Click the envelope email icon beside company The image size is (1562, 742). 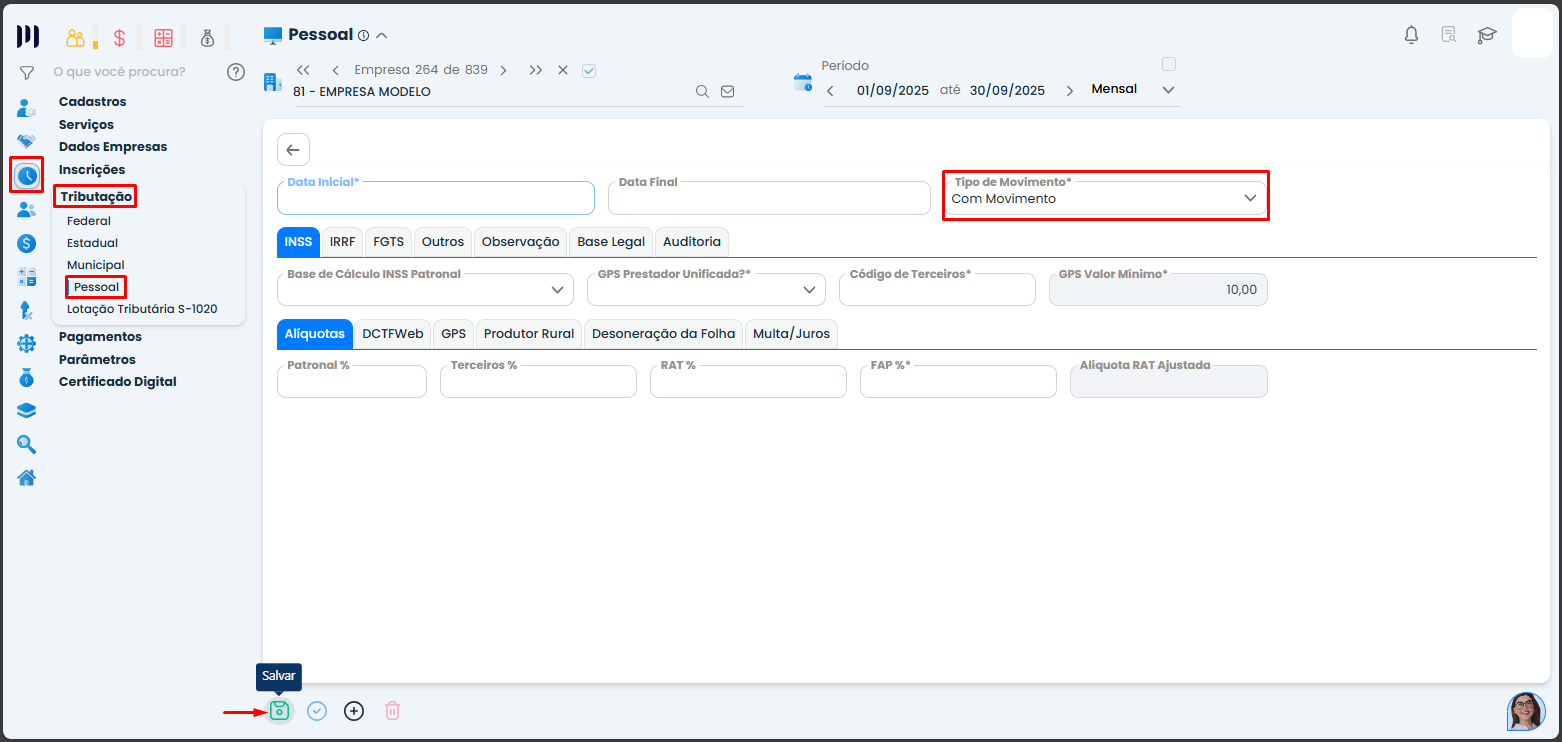click(727, 91)
